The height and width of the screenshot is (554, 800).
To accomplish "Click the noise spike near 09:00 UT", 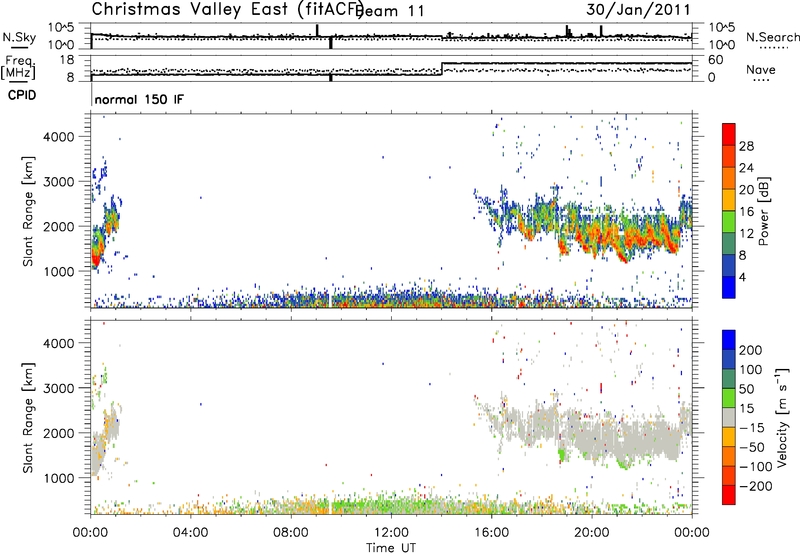I will click(317, 30).
